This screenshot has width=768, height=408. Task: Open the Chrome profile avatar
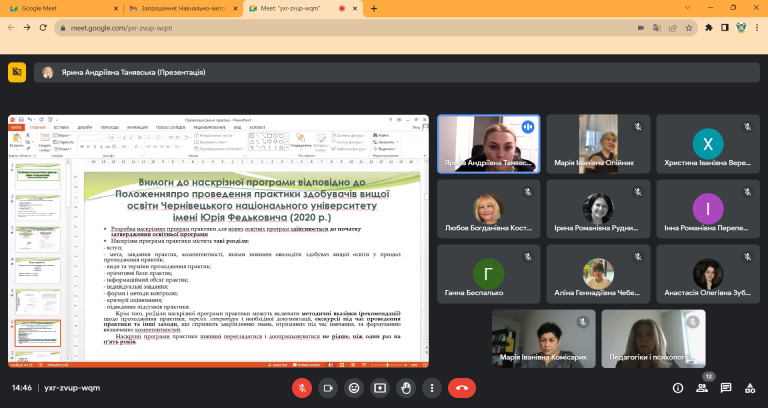point(741,28)
